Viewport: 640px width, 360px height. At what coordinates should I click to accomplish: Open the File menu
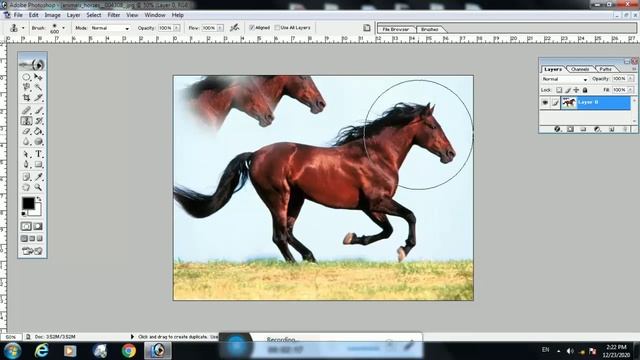point(18,15)
